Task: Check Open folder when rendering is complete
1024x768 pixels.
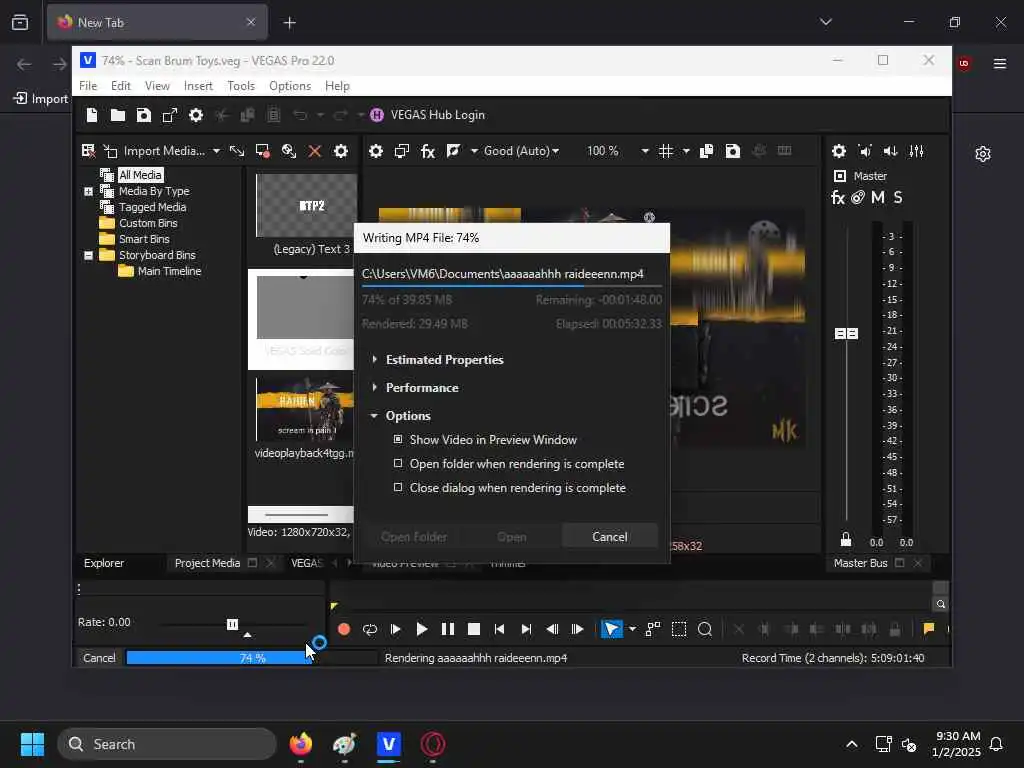Action: [x=398, y=464]
